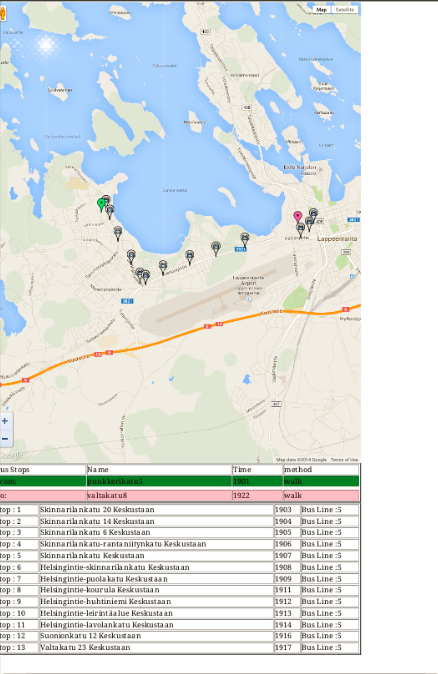This screenshot has height=674, width=438.
Task: Switch to Map view
Action: pyautogui.click(x=322, y=9)
